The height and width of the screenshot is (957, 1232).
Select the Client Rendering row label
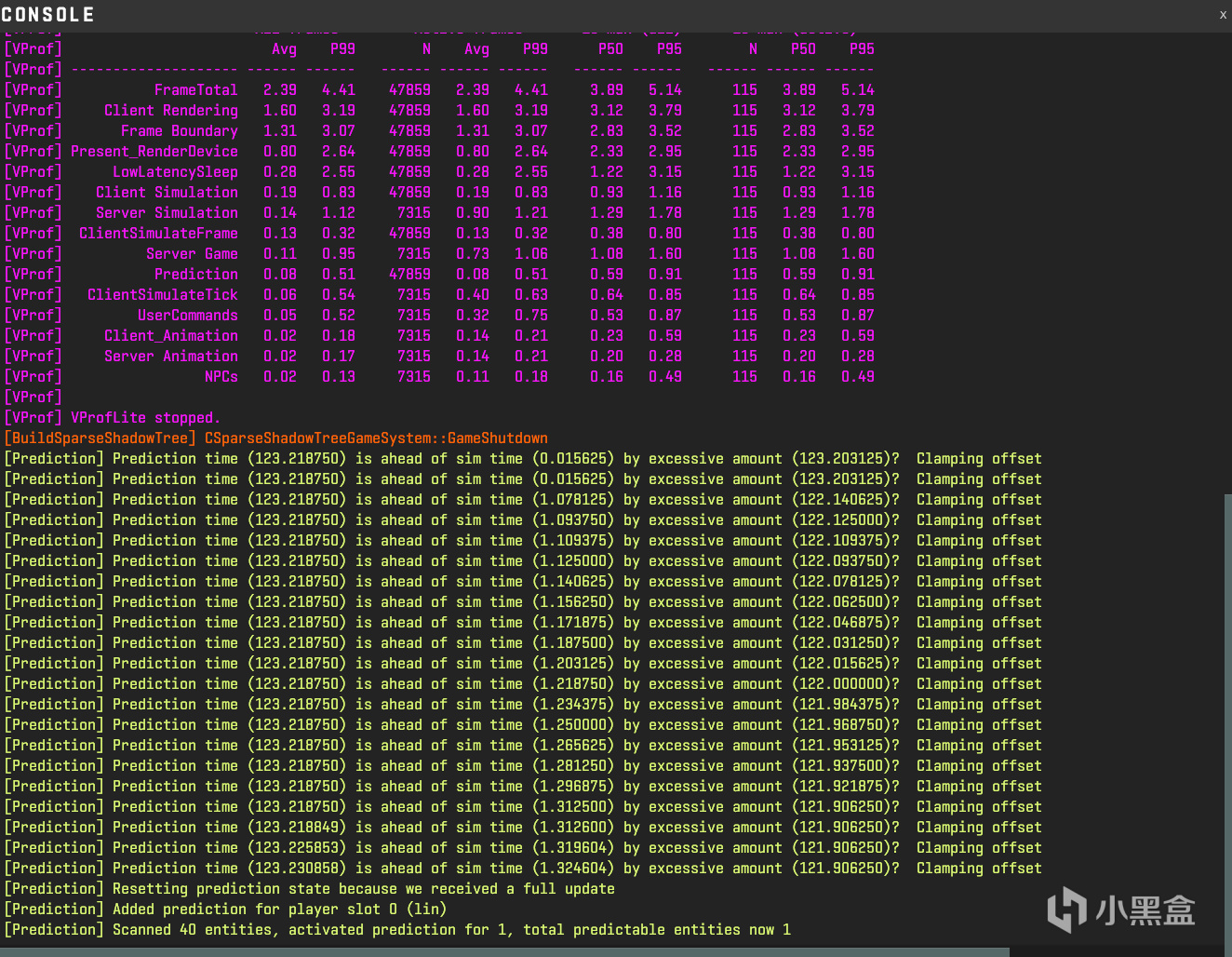point(171,111)
